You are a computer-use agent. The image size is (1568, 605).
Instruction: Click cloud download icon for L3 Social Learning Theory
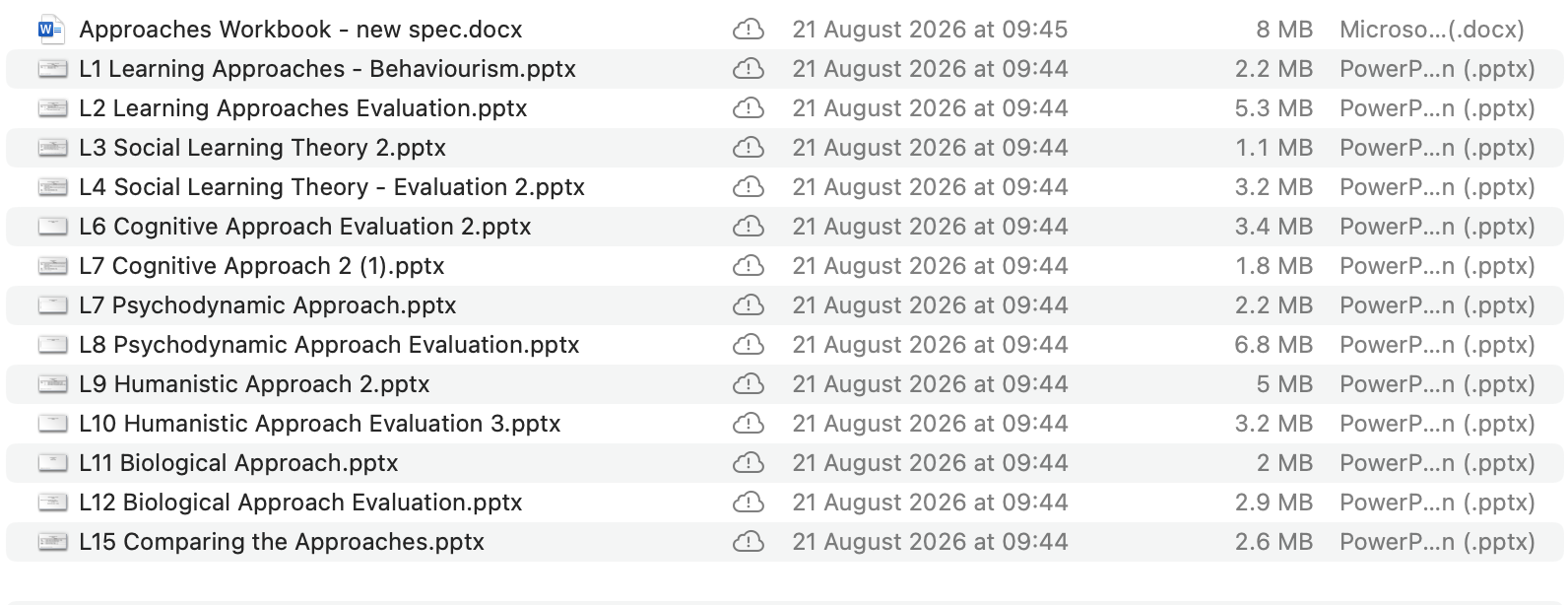749,148
